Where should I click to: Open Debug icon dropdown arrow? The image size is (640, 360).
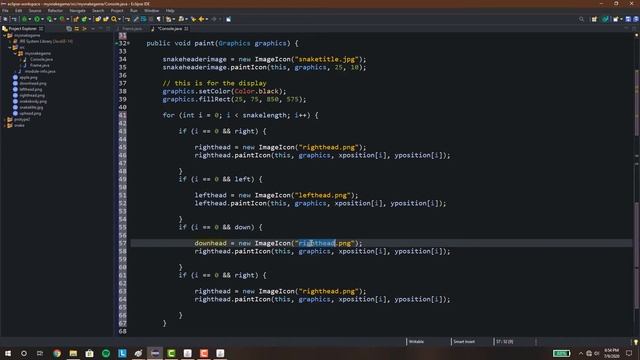click(29, 19)
